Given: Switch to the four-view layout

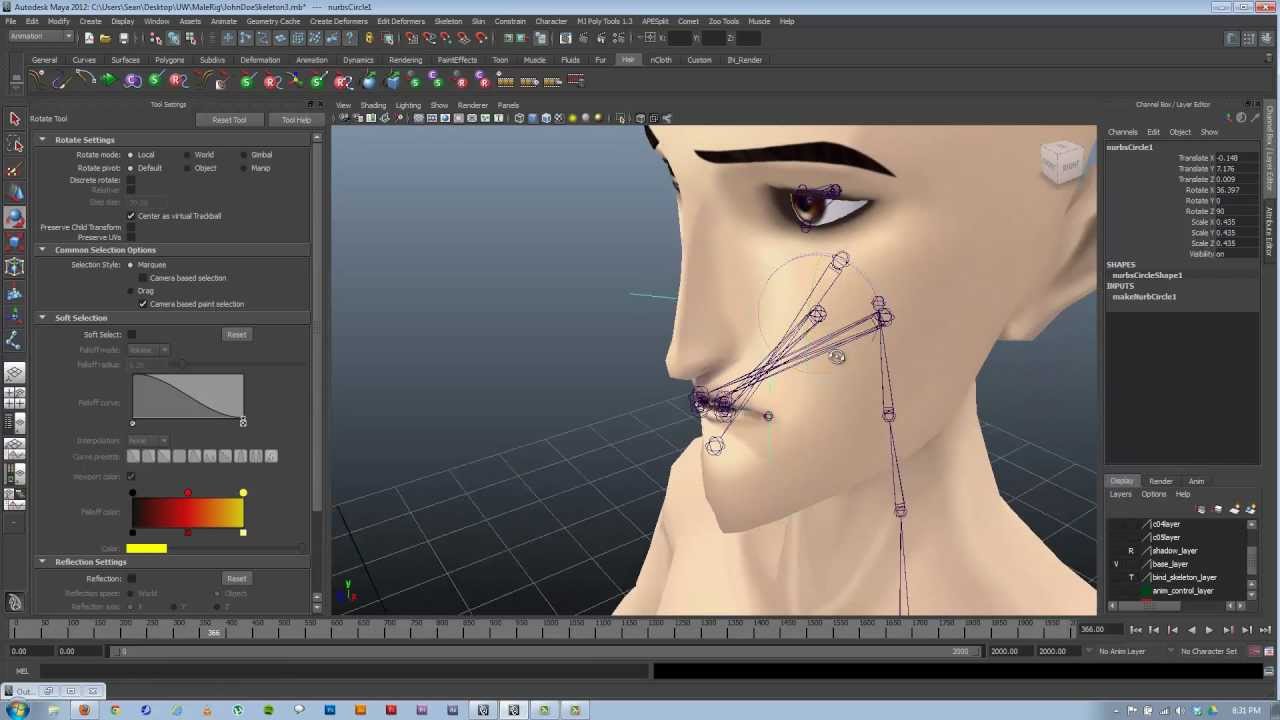Looking at the screenshot, I should tap(14, 397).
